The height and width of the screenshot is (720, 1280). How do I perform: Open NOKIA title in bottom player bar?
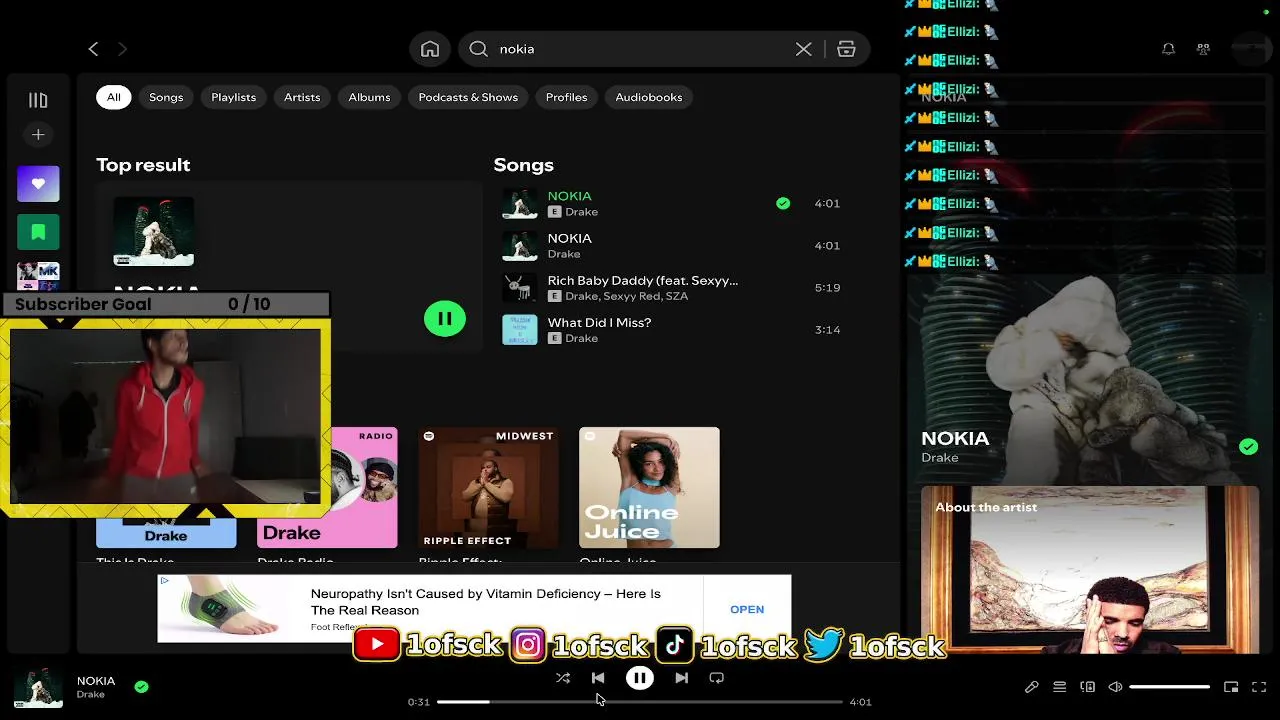click(96, 681)
